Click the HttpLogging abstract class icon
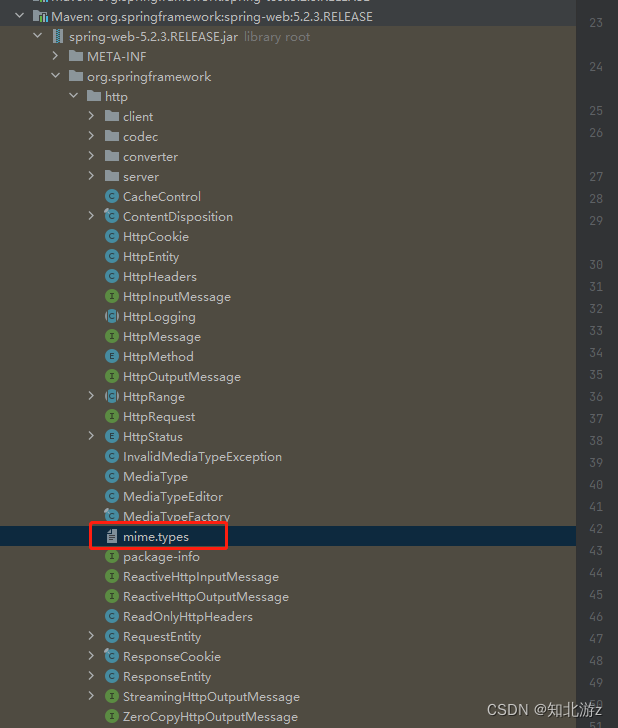Screen dimensions: 618x728 click(x=112, y=316)
